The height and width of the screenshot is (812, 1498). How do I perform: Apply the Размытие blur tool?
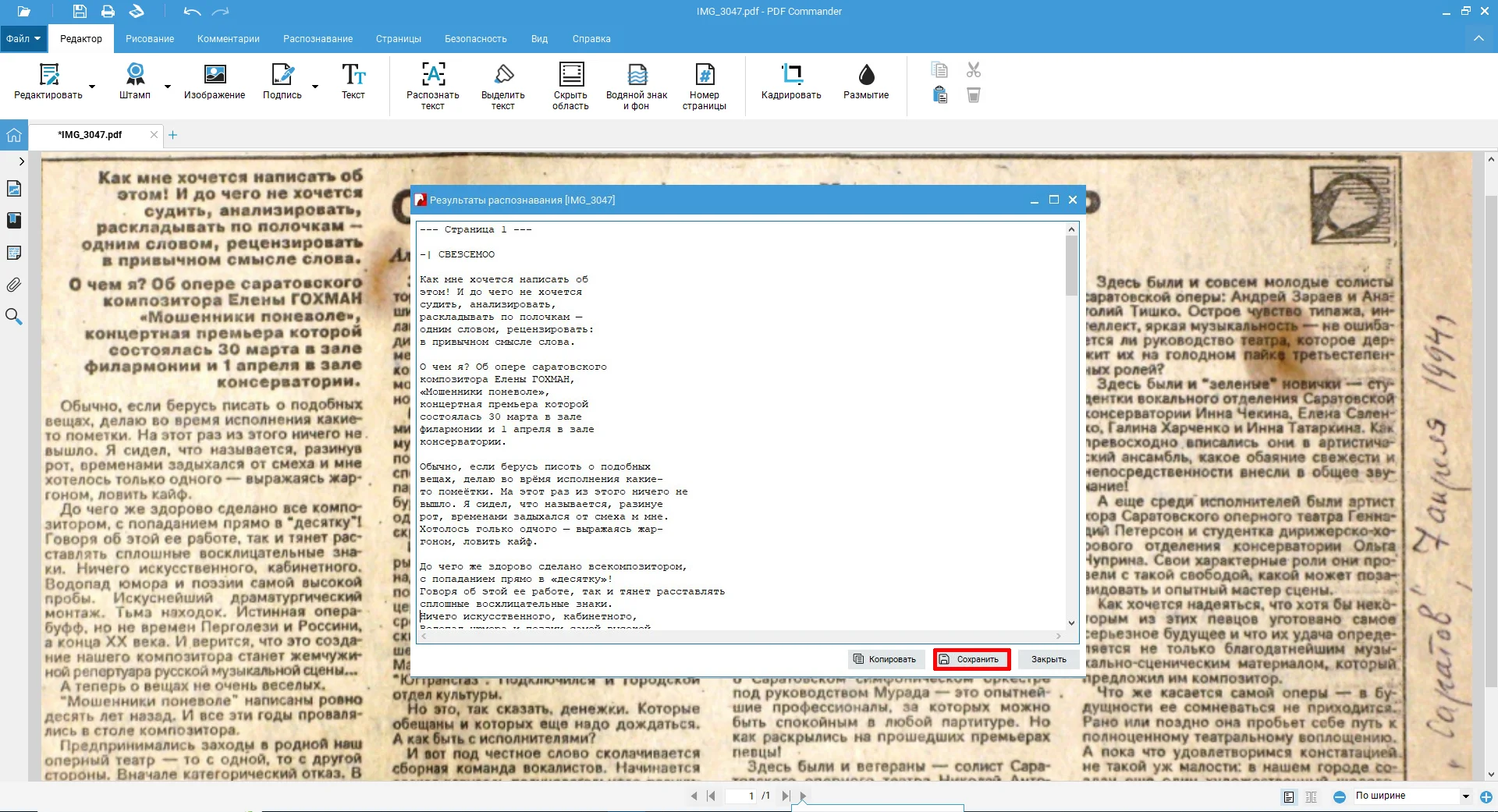click(x=866, y=82)
